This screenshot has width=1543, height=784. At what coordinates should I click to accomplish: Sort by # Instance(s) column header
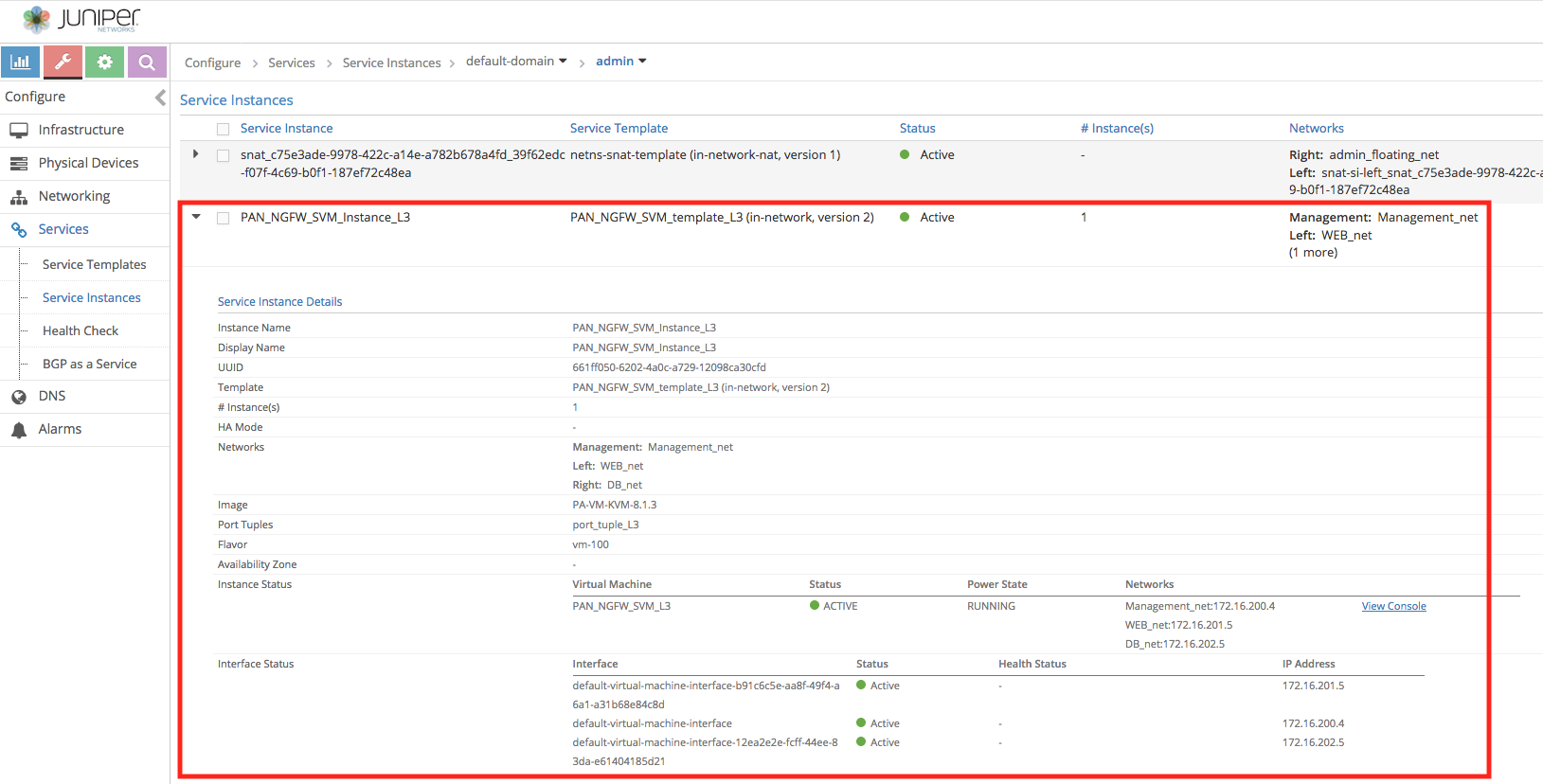tap(1117, 128)
